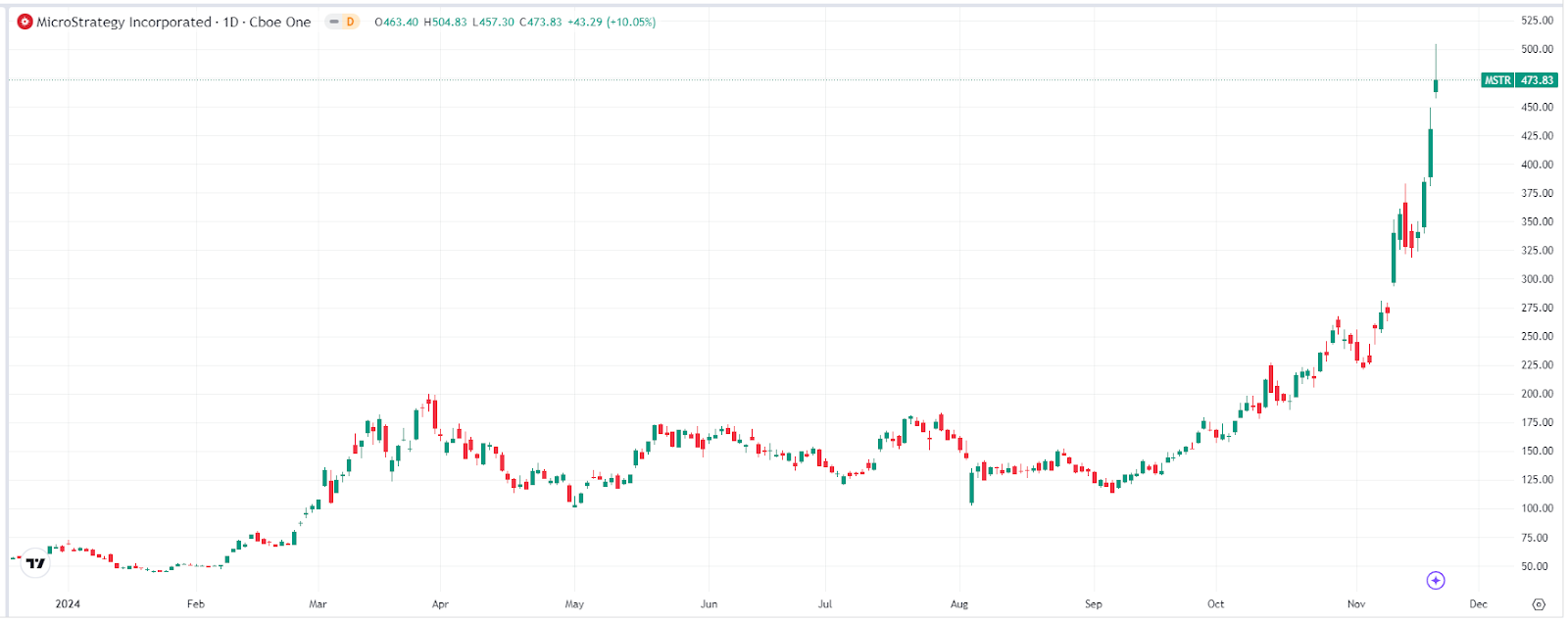Click the Nov time axis label
The height and width of the screenshot is (623, 1568).
click(x=1356, y=604)
